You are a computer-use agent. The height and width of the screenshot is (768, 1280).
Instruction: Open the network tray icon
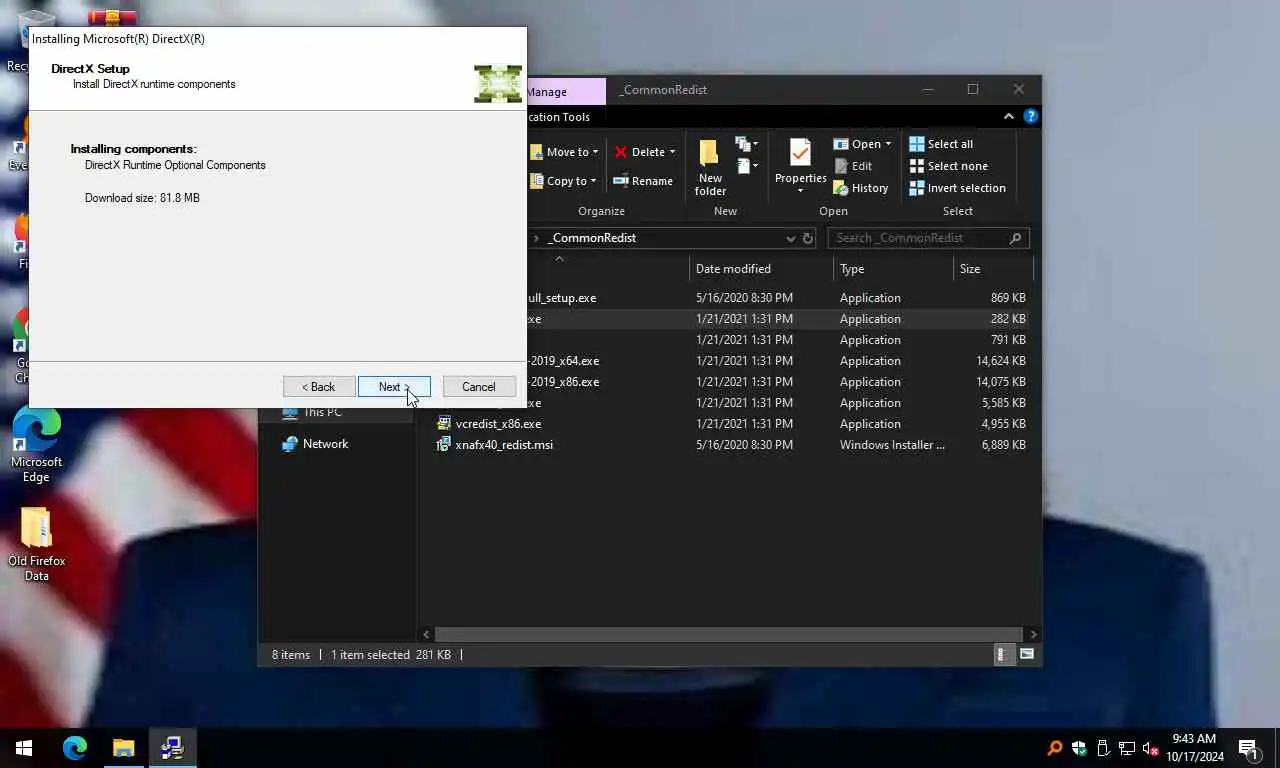point(1127,748)
